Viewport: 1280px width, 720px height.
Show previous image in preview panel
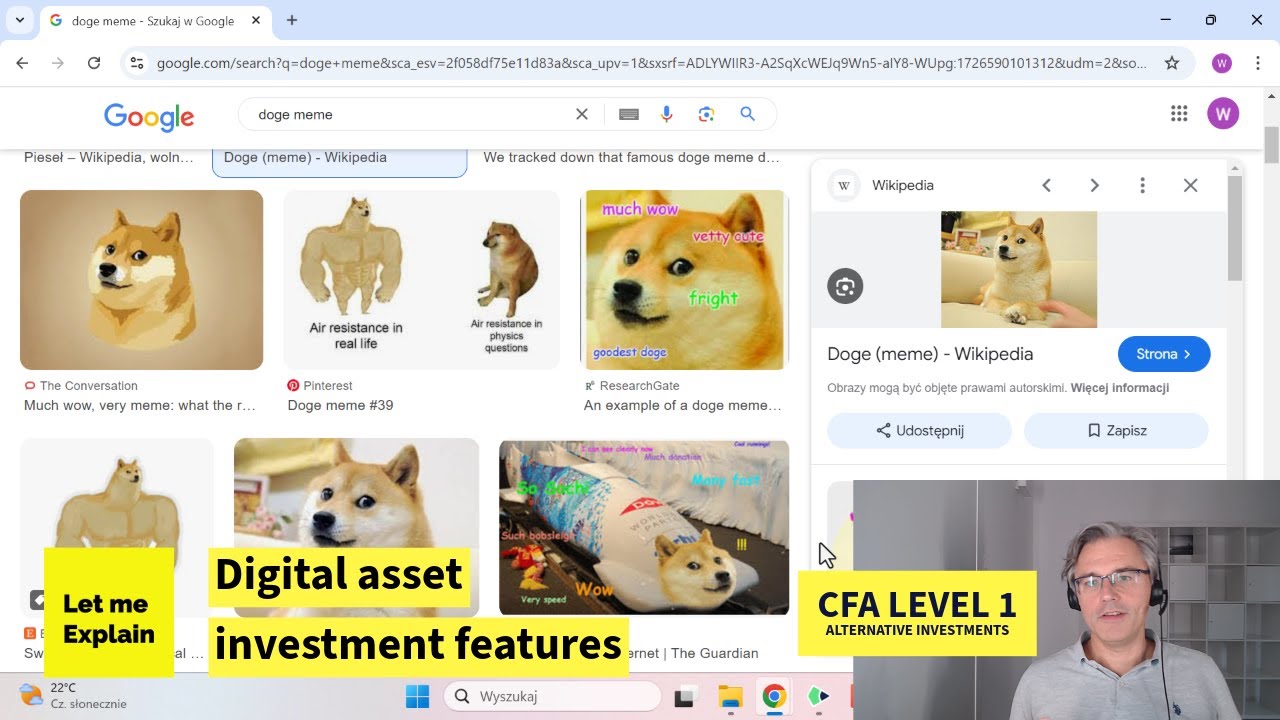[1046, 185]
